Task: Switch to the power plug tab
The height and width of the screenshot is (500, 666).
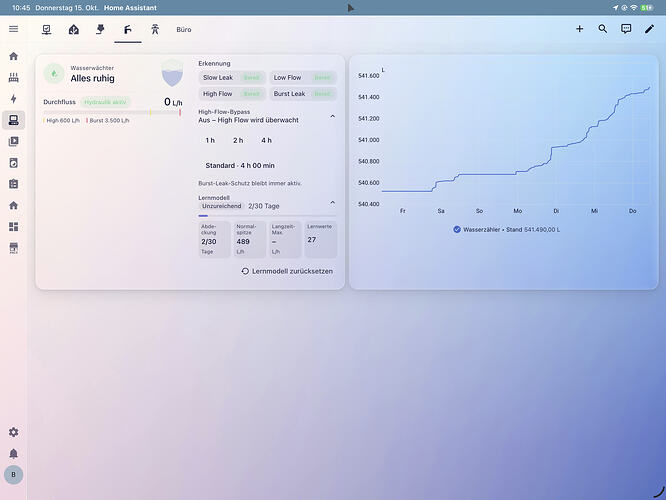Action: click(x=100, y=29)
